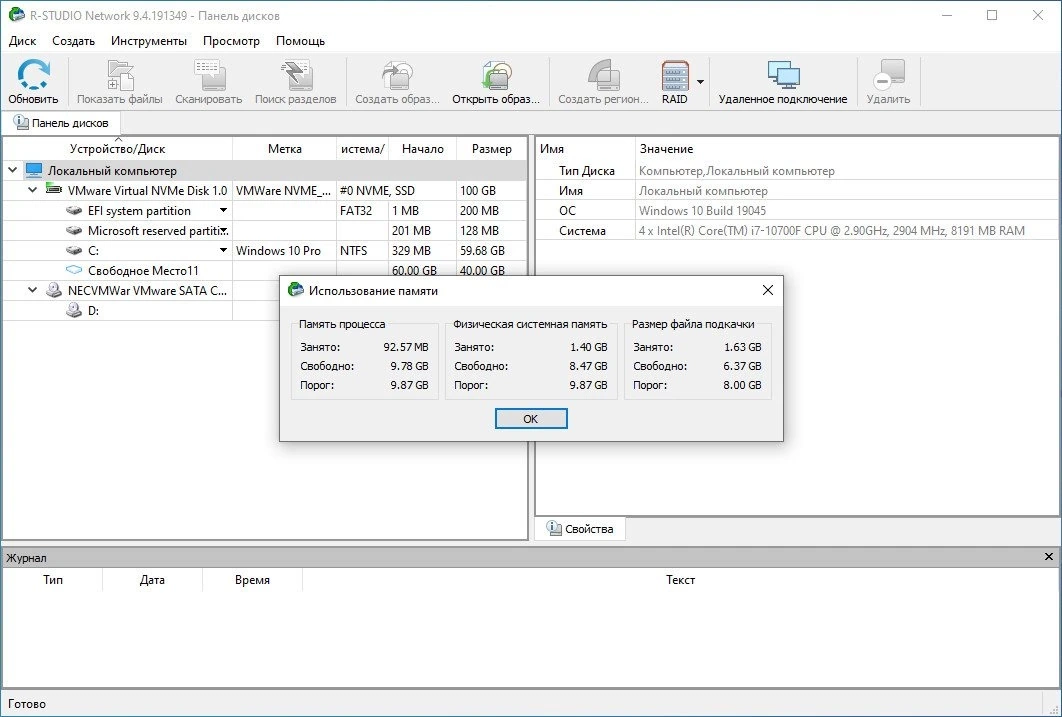Screen dimensions: 1062x717
Task: Open the Удаленное подключение remote connection icon
Action: [783, 74]
